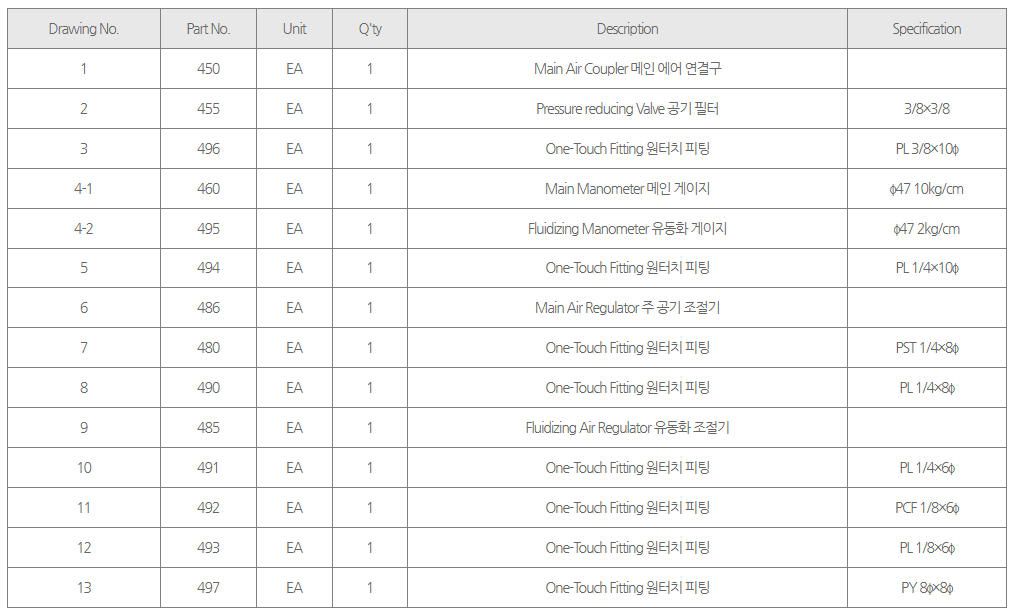Select the Description column header

627,29
